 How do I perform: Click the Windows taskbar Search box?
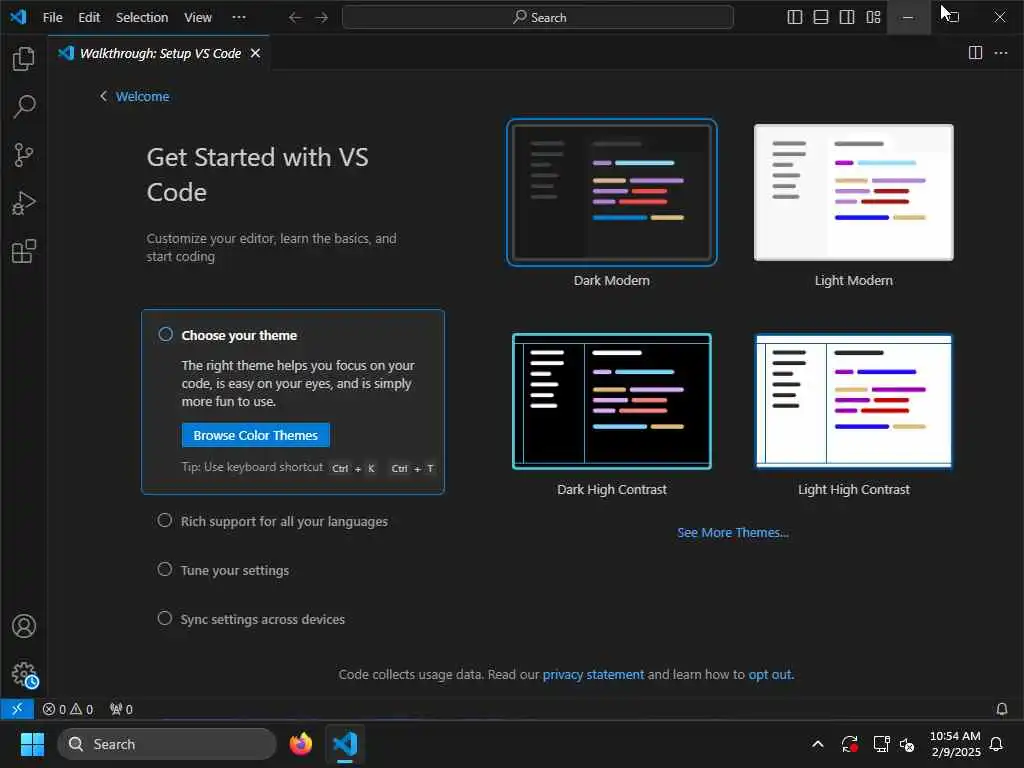(167, 744)
